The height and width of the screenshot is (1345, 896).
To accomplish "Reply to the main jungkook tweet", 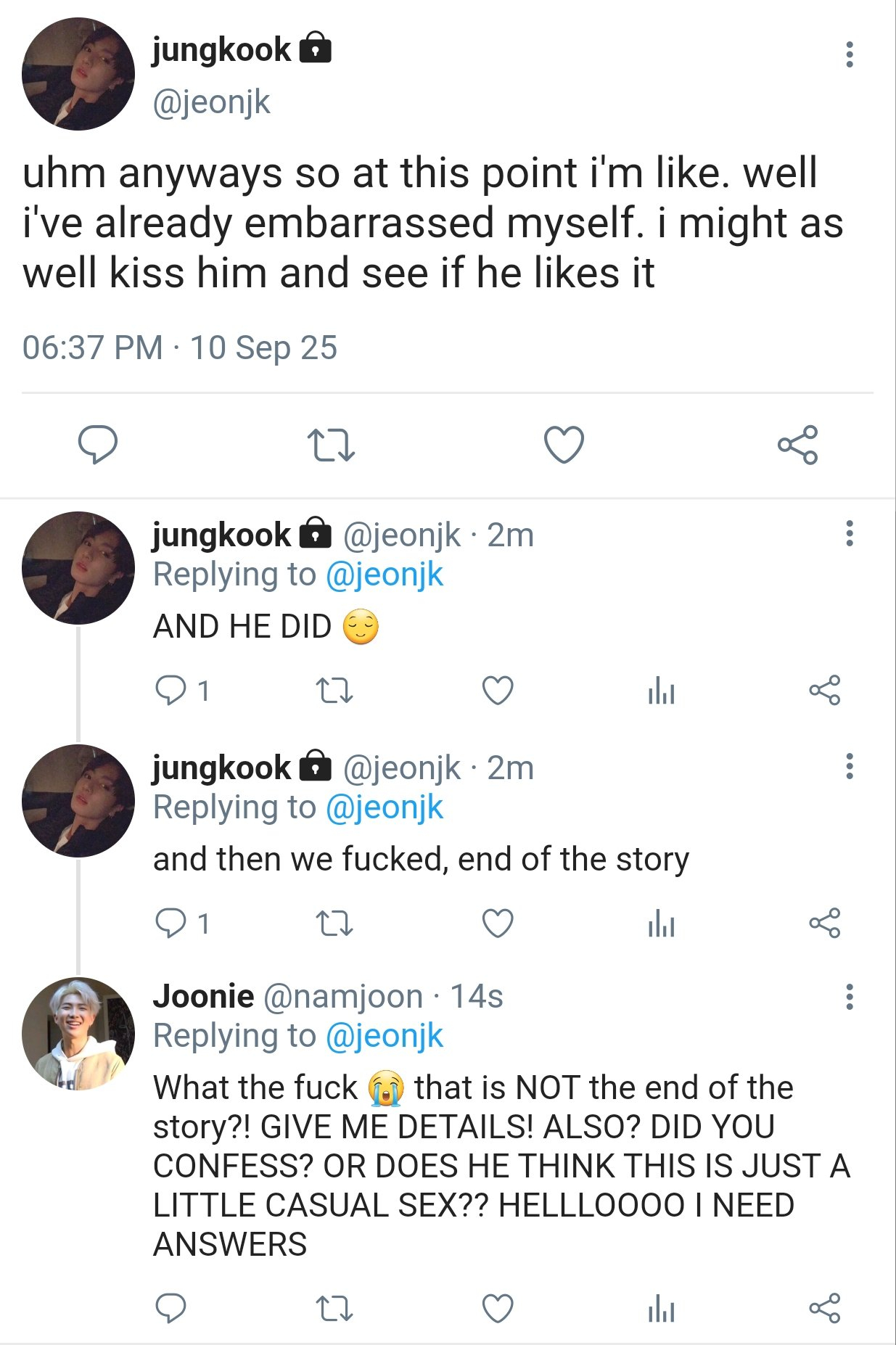I will 98,444.
